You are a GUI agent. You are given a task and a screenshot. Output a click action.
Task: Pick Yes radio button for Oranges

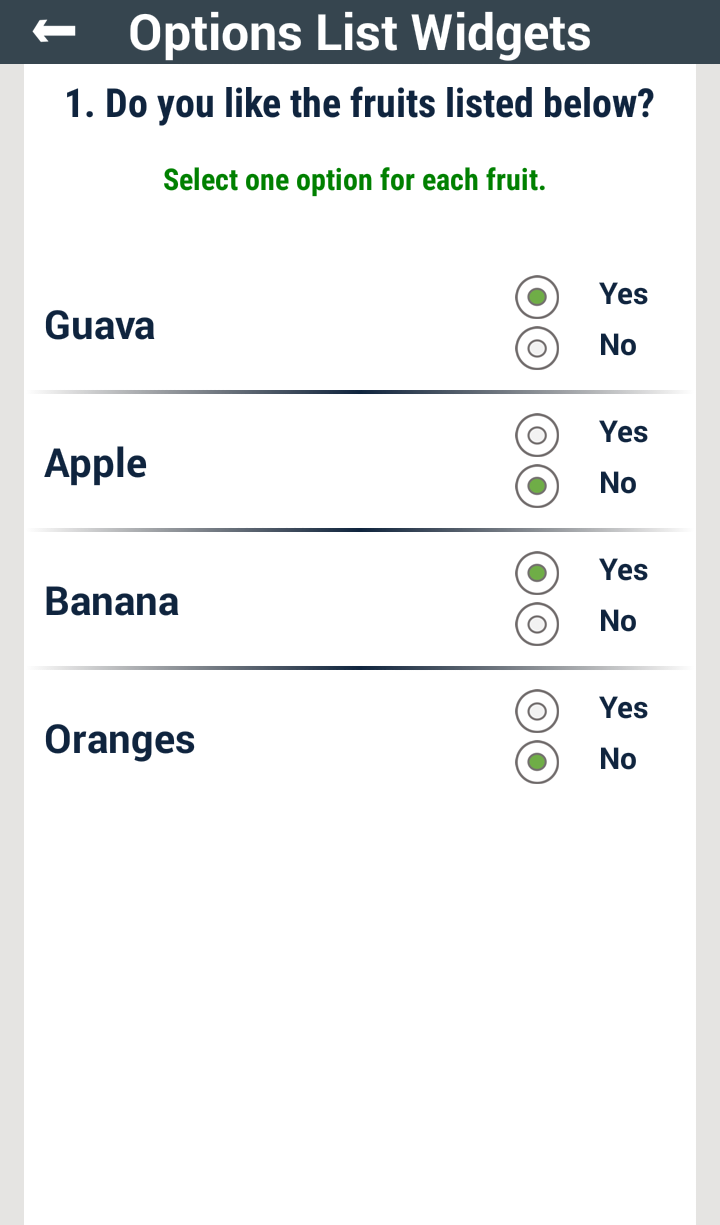click(537, 711)
